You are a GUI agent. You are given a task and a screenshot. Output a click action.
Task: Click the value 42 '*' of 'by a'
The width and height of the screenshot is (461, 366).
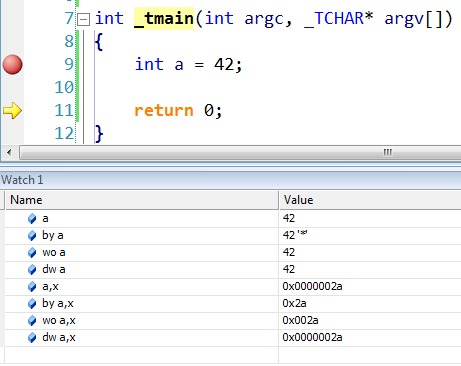click(x=295, y=235)
